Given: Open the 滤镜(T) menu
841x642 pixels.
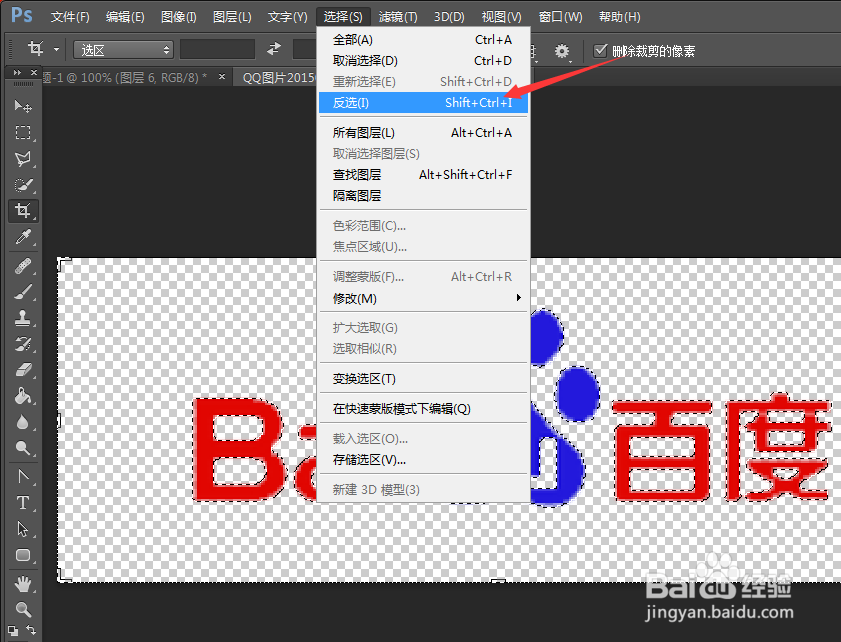Looking at the screenshot, I should click(398, 17).
